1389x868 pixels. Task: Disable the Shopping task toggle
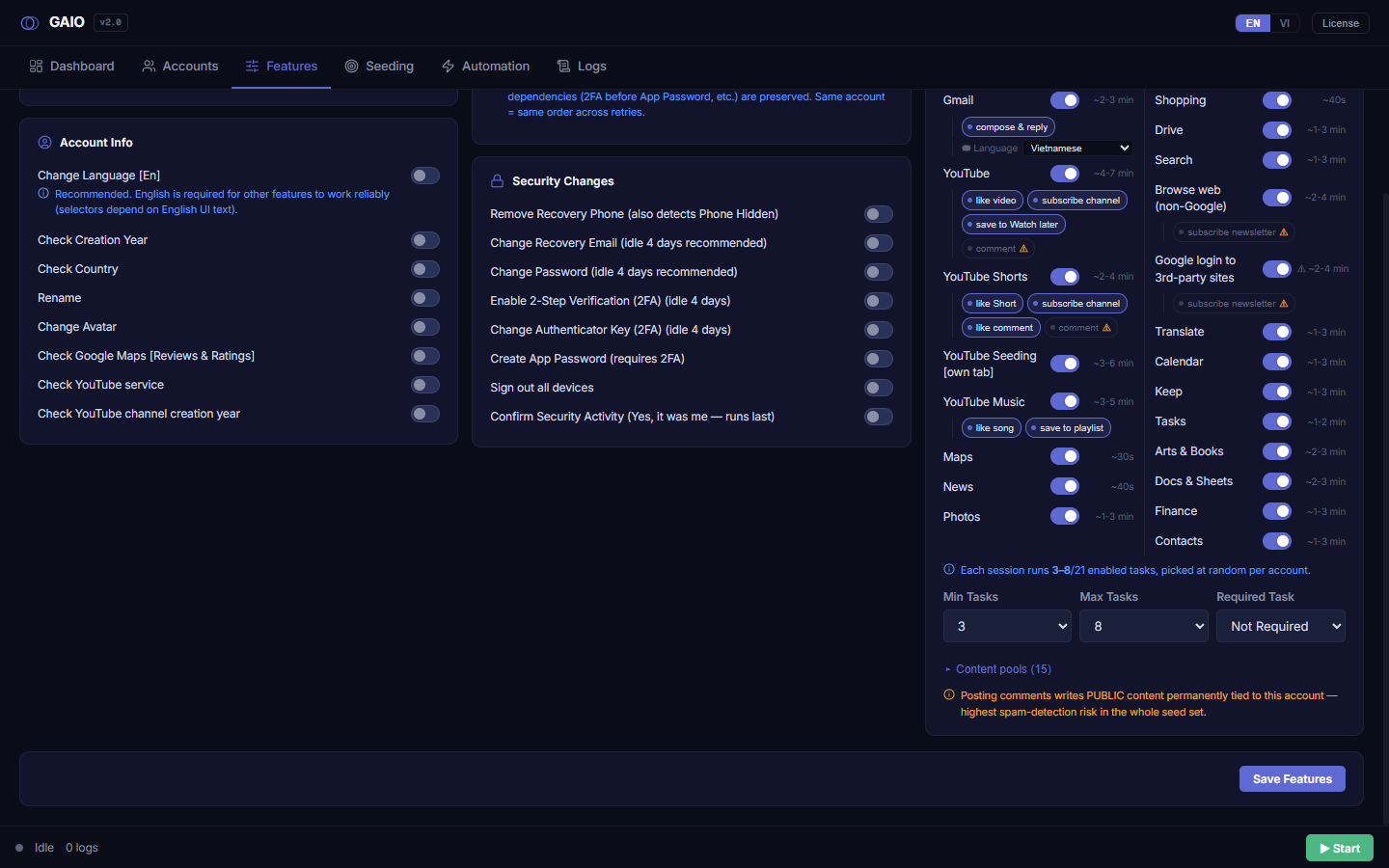point(1277,100)
